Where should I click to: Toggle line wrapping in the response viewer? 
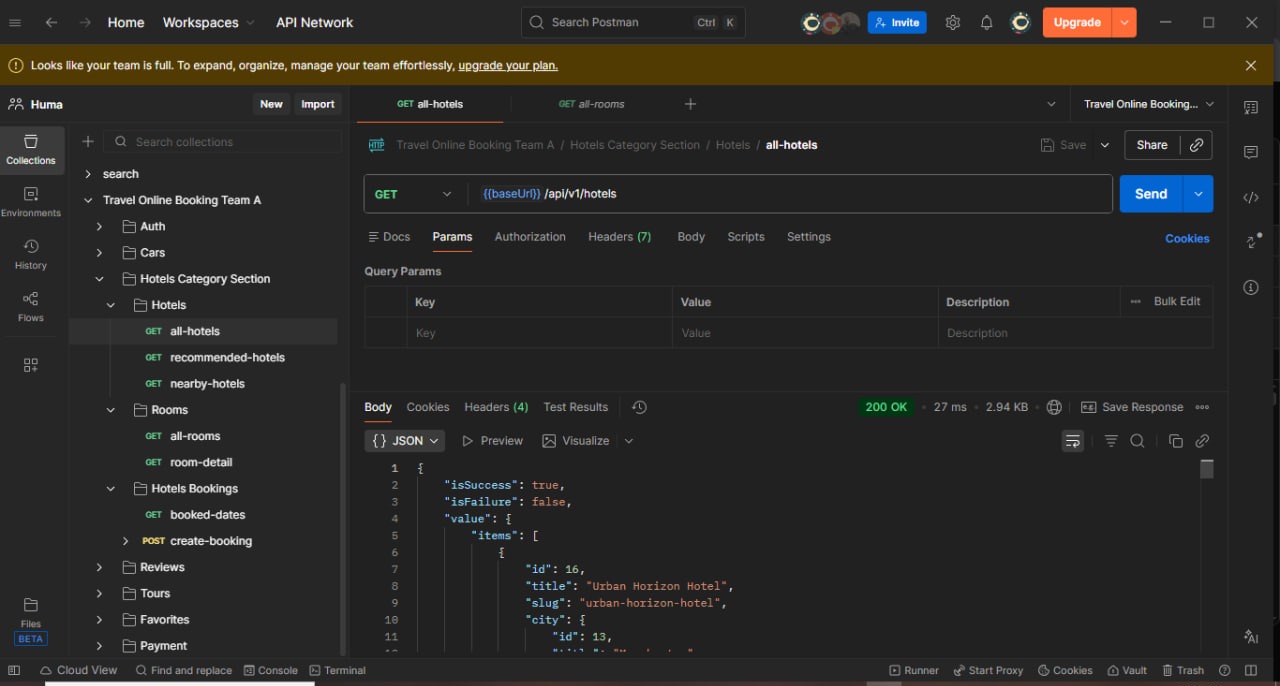tap(1073, 440)
